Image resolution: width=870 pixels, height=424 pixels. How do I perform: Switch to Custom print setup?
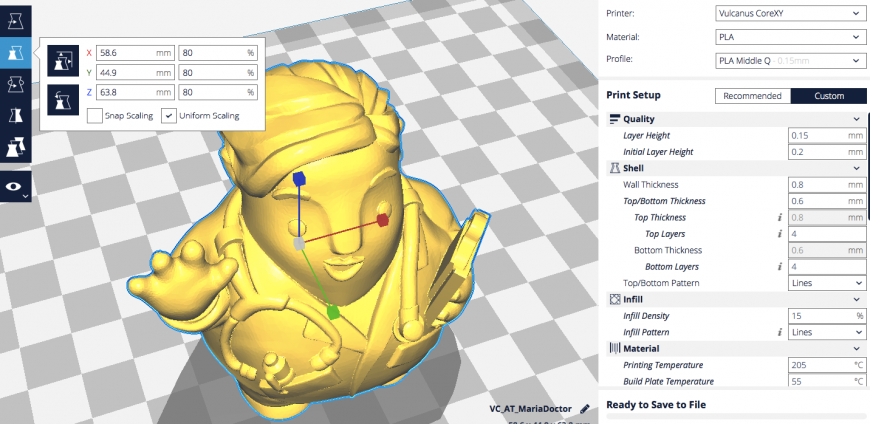(x=829, y=96)
